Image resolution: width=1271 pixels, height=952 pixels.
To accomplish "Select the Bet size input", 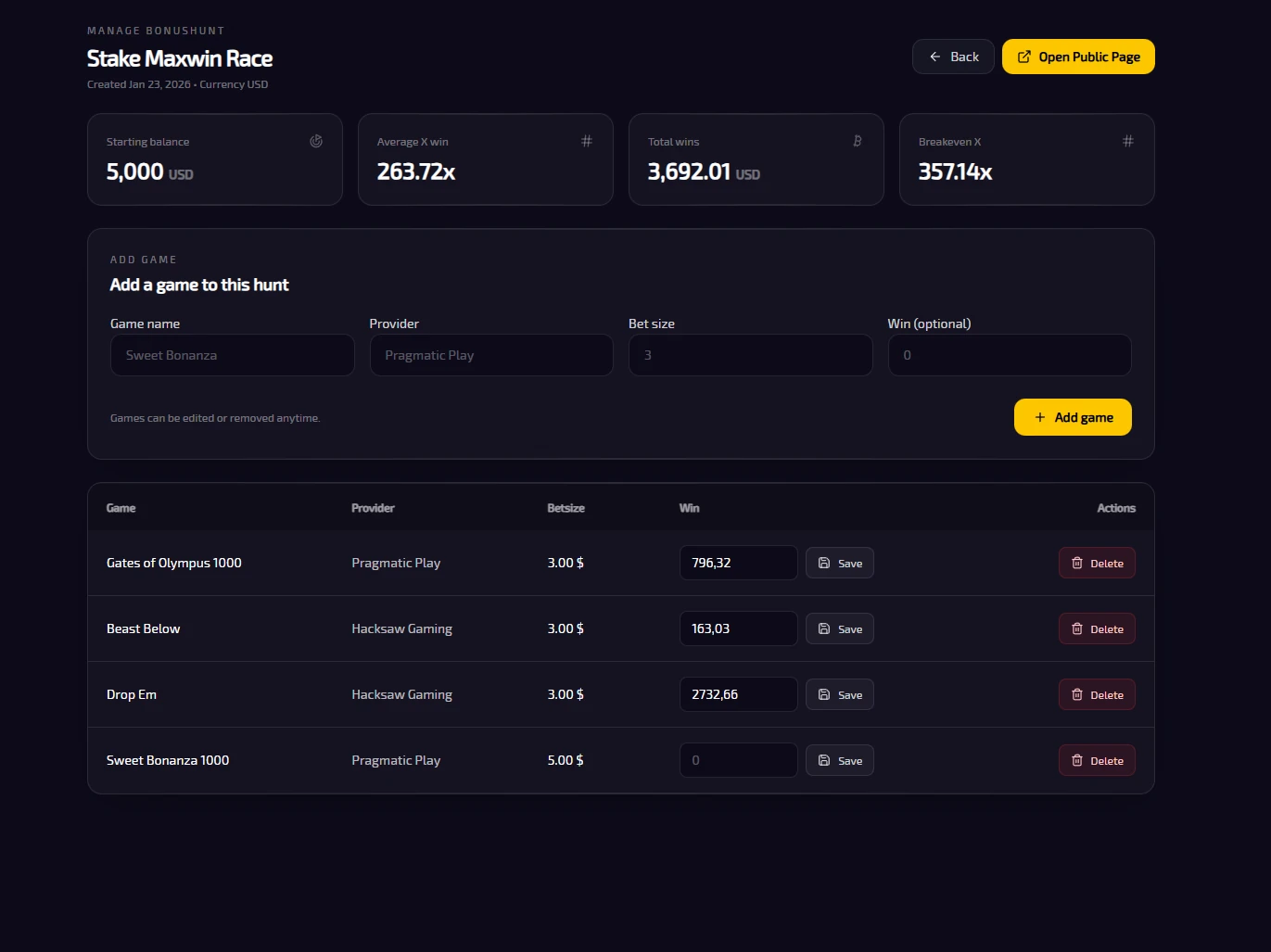I will tap(750, 355).
